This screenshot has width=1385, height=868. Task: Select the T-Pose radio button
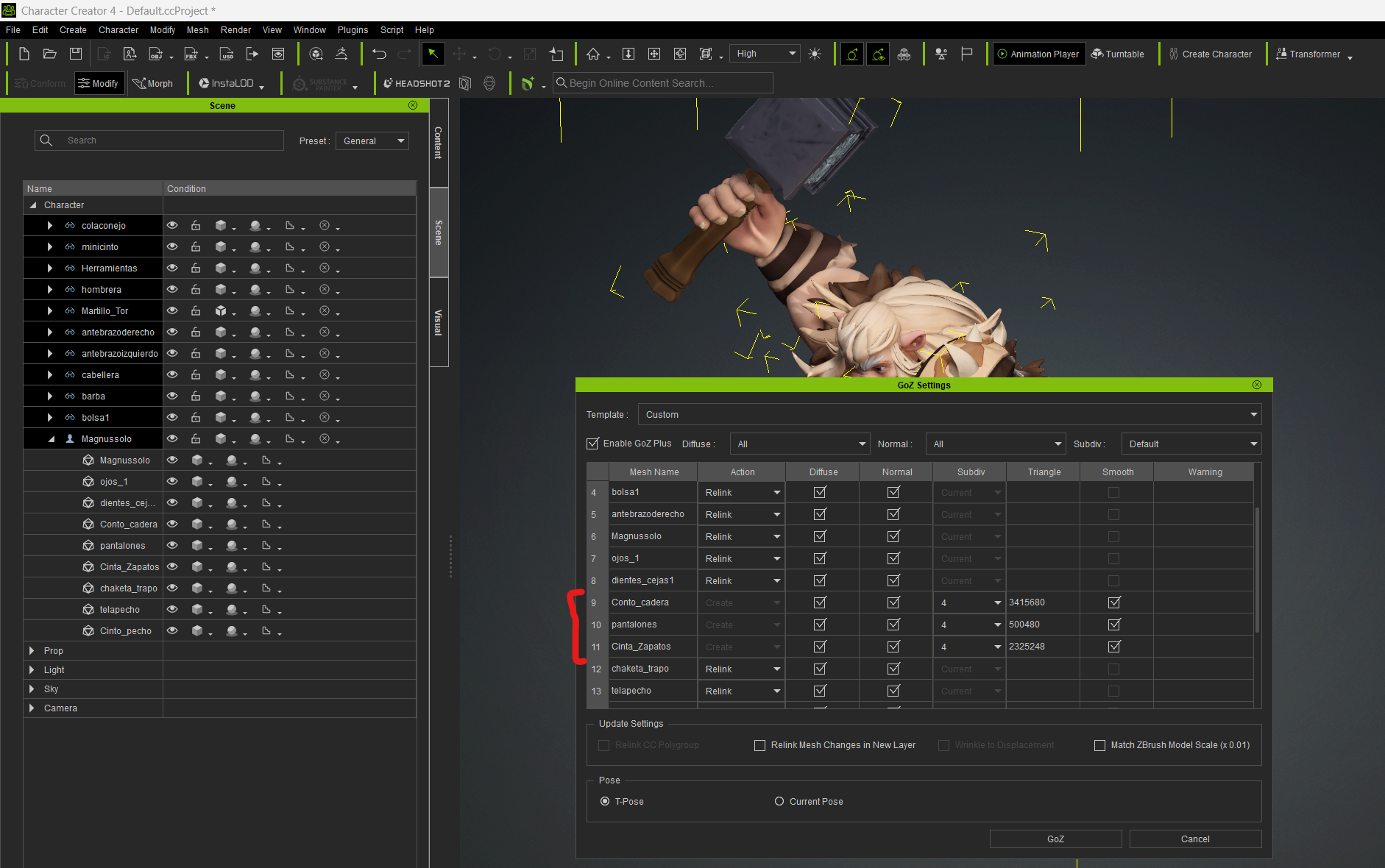click(605, 801)
